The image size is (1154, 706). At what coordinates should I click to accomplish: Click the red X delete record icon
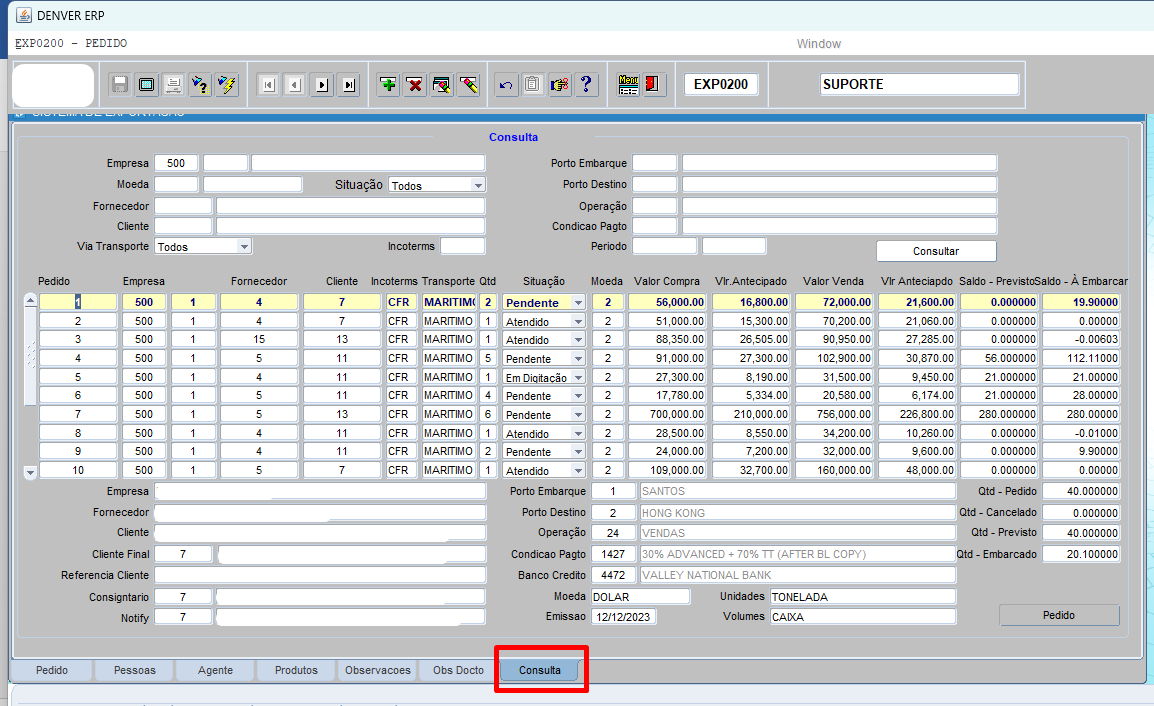click(415, 85)
